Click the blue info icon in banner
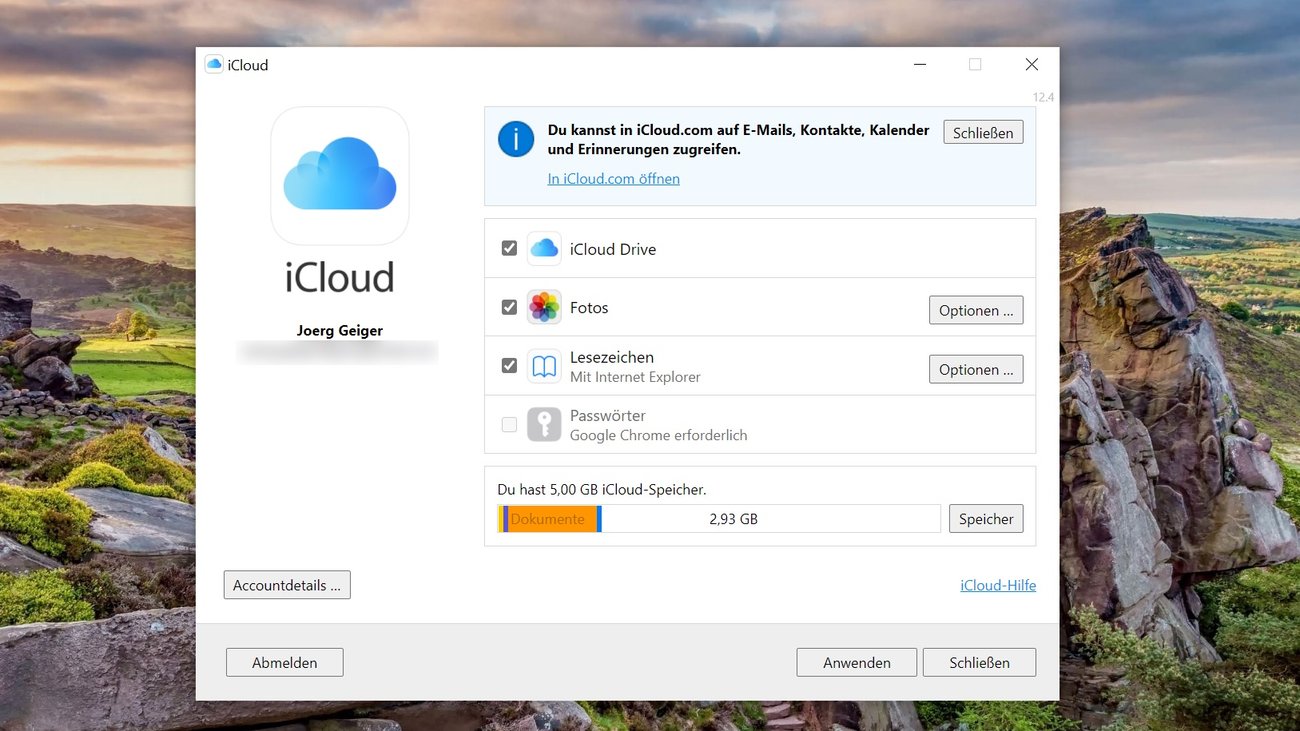 pos(516,139)
